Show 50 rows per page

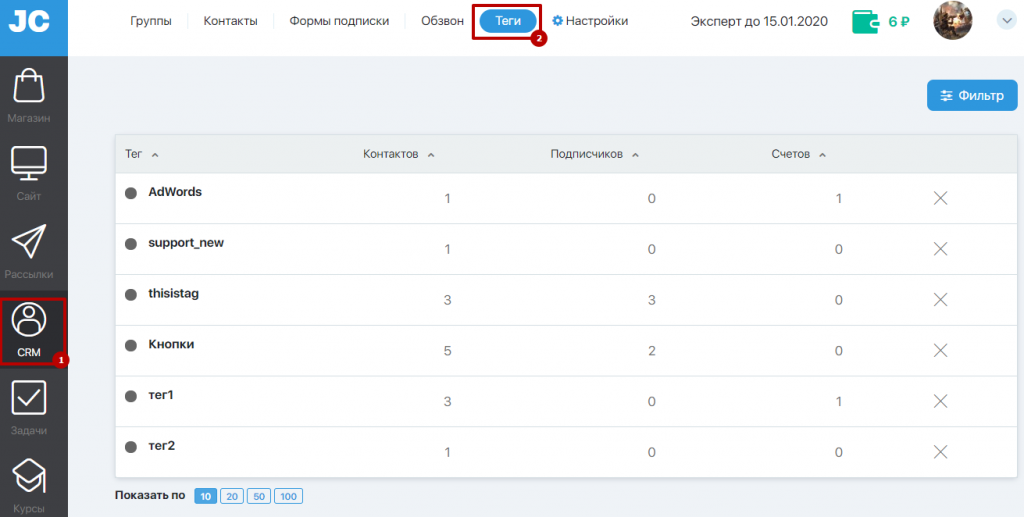point(258,496)
